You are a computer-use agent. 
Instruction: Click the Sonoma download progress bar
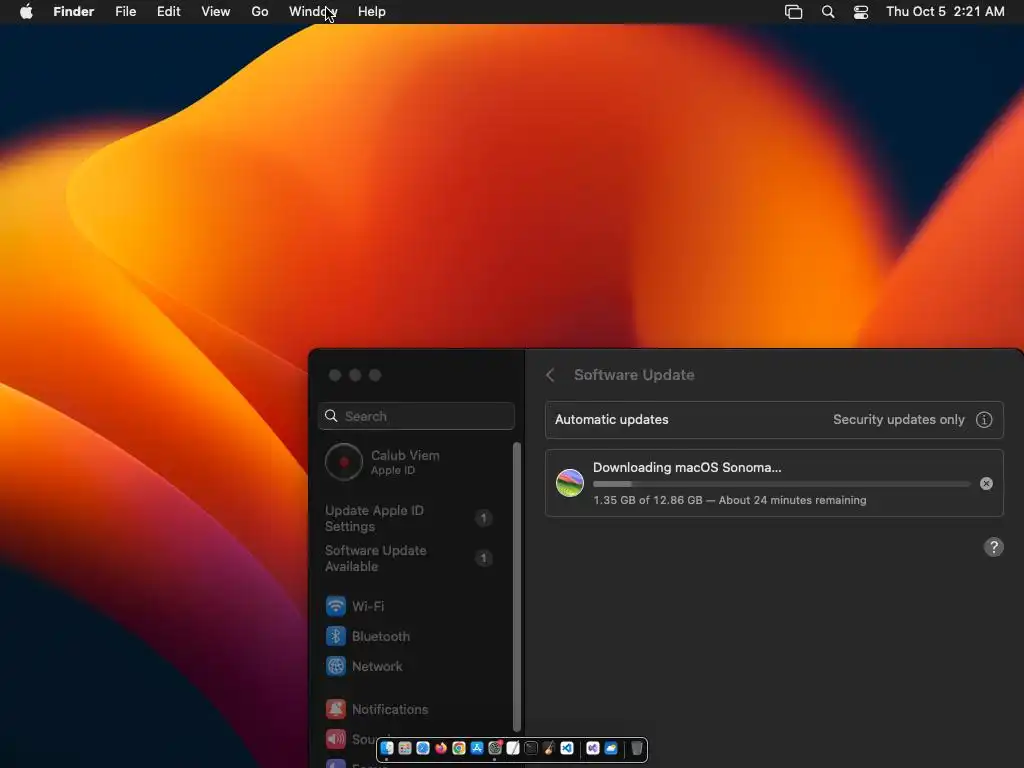[782, 484]
